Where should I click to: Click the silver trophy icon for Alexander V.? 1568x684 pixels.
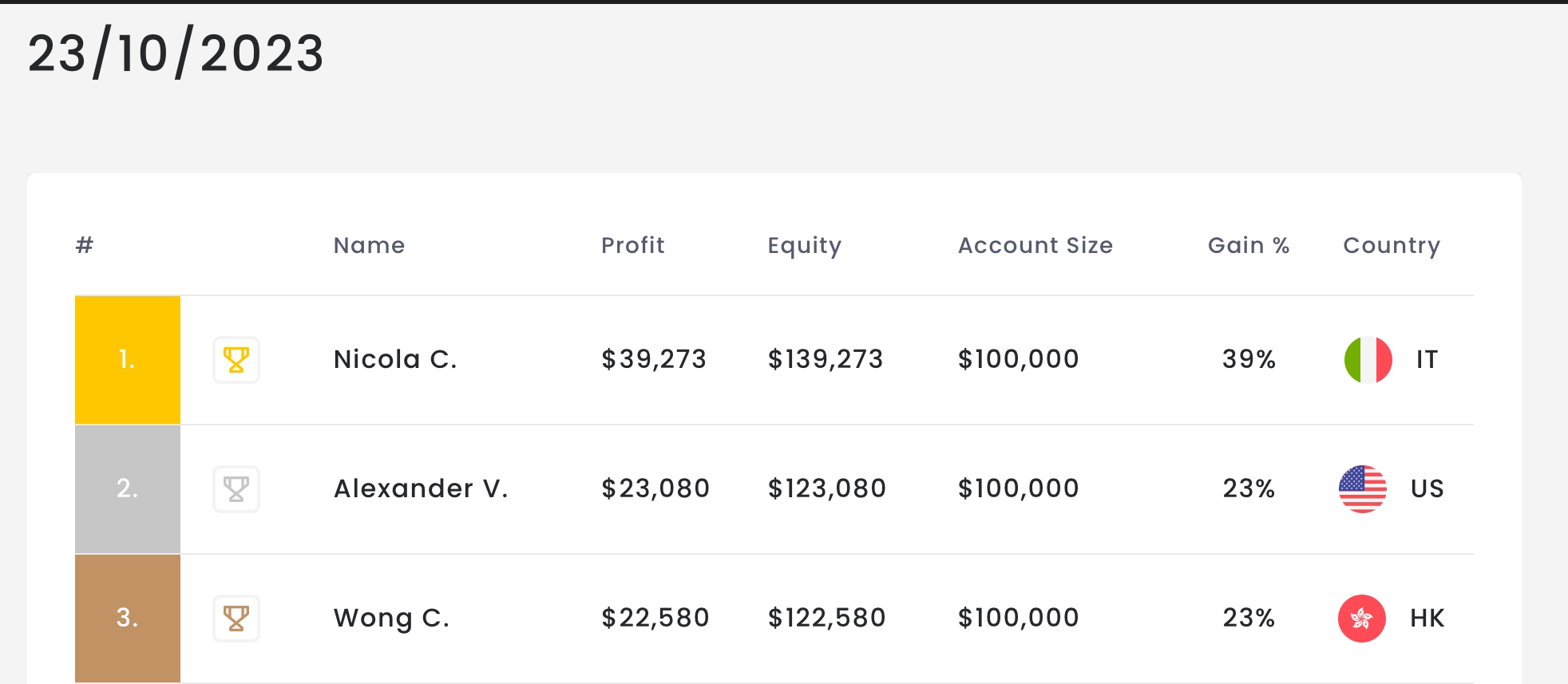point(236,489)
